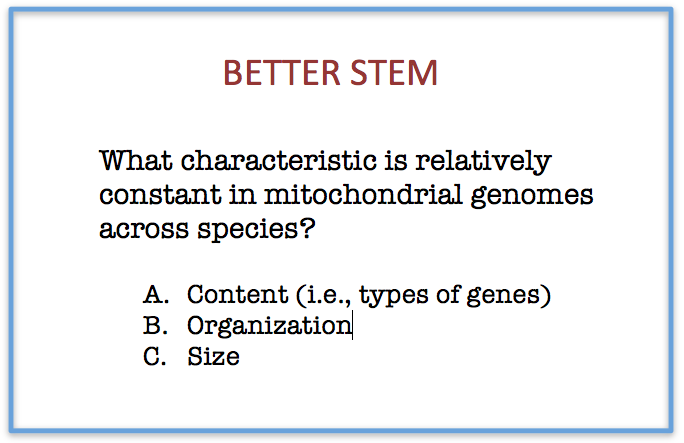The width and height of the screenshot is (684, 443).
Task: Click the list letter B.
Action: coord(153,325)
